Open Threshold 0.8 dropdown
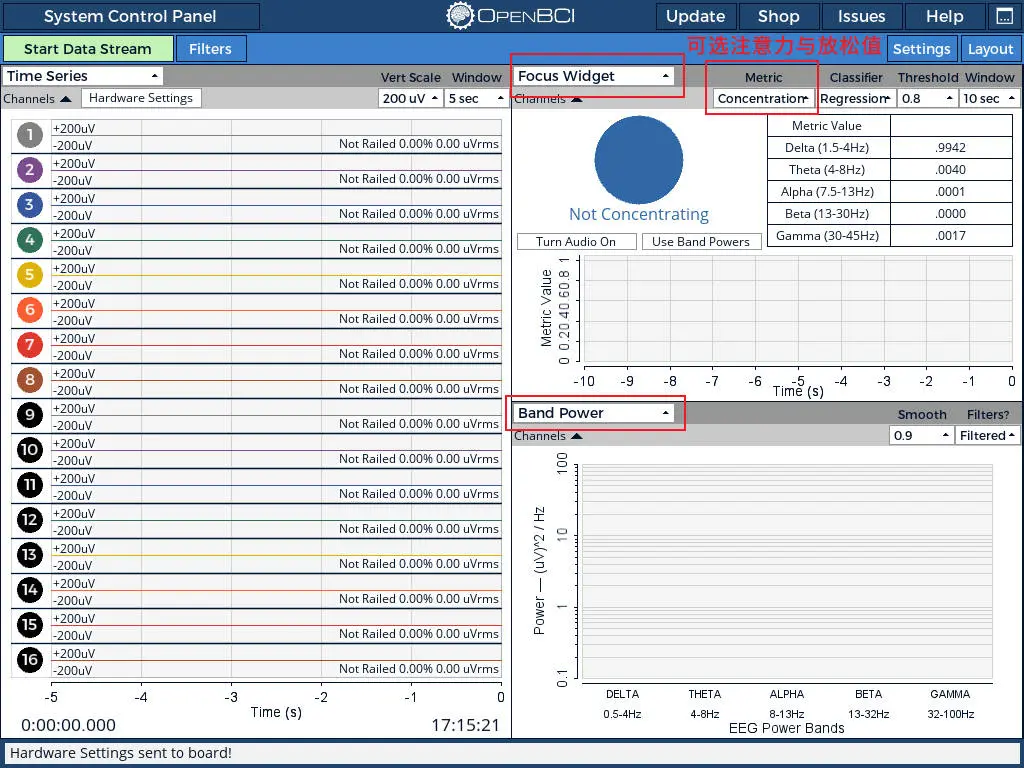Screen dimensions: 1024x768 (x=927, y=99)
